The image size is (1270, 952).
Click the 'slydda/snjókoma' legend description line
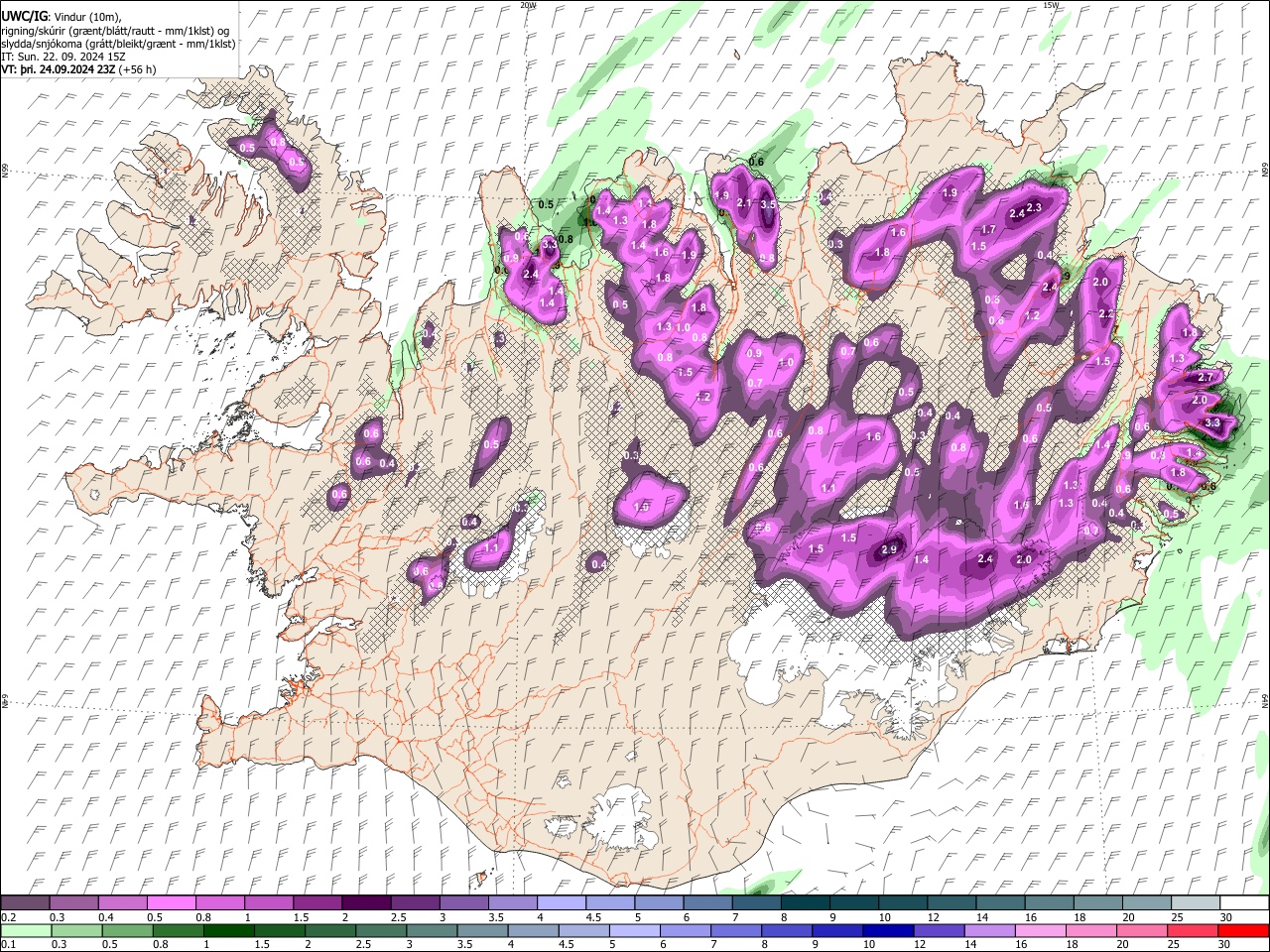(118, 44)
